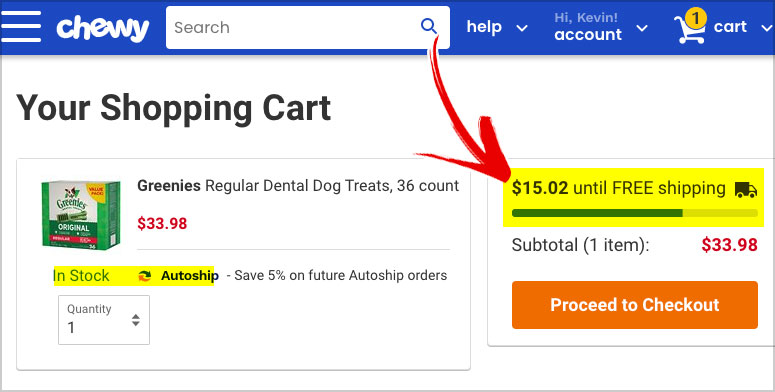The height and width of the screenshot is (392, 775).
Task: Open the Quantity selector box
Action: click(x=104, y=320)
